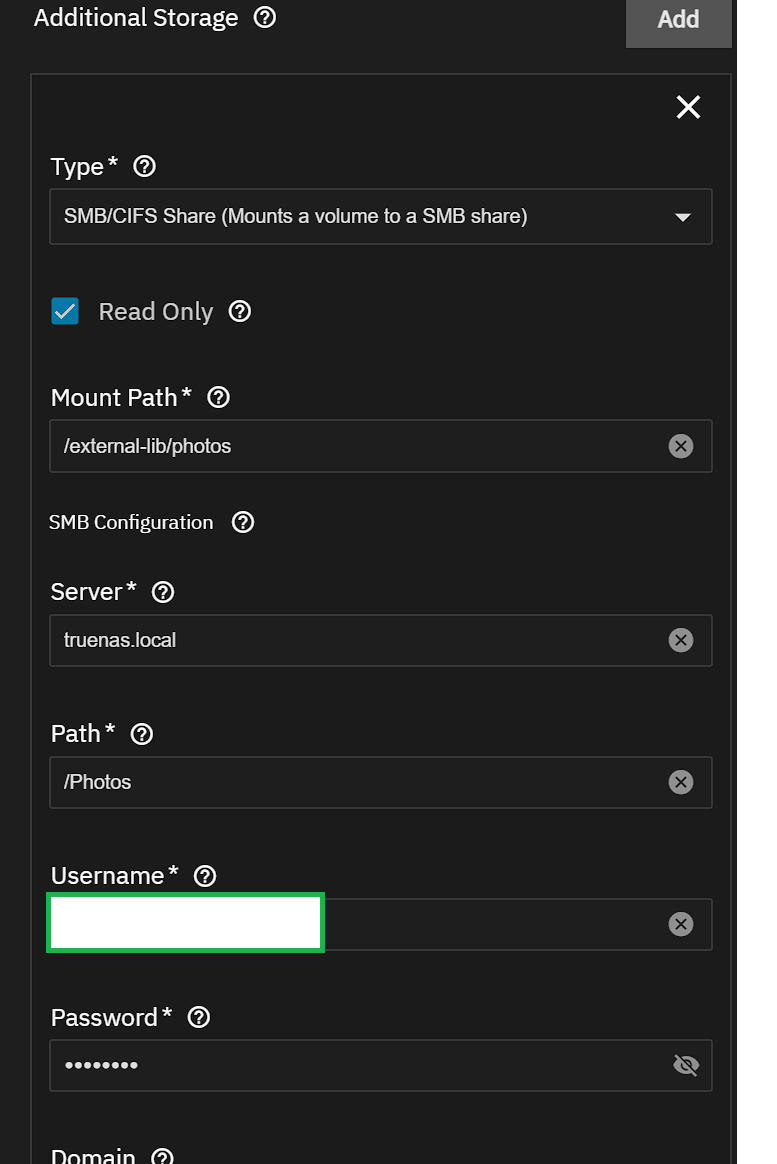Clear the truenas.local Server value
Viewport: 777px width, 1164px height.
coord(681,640)
